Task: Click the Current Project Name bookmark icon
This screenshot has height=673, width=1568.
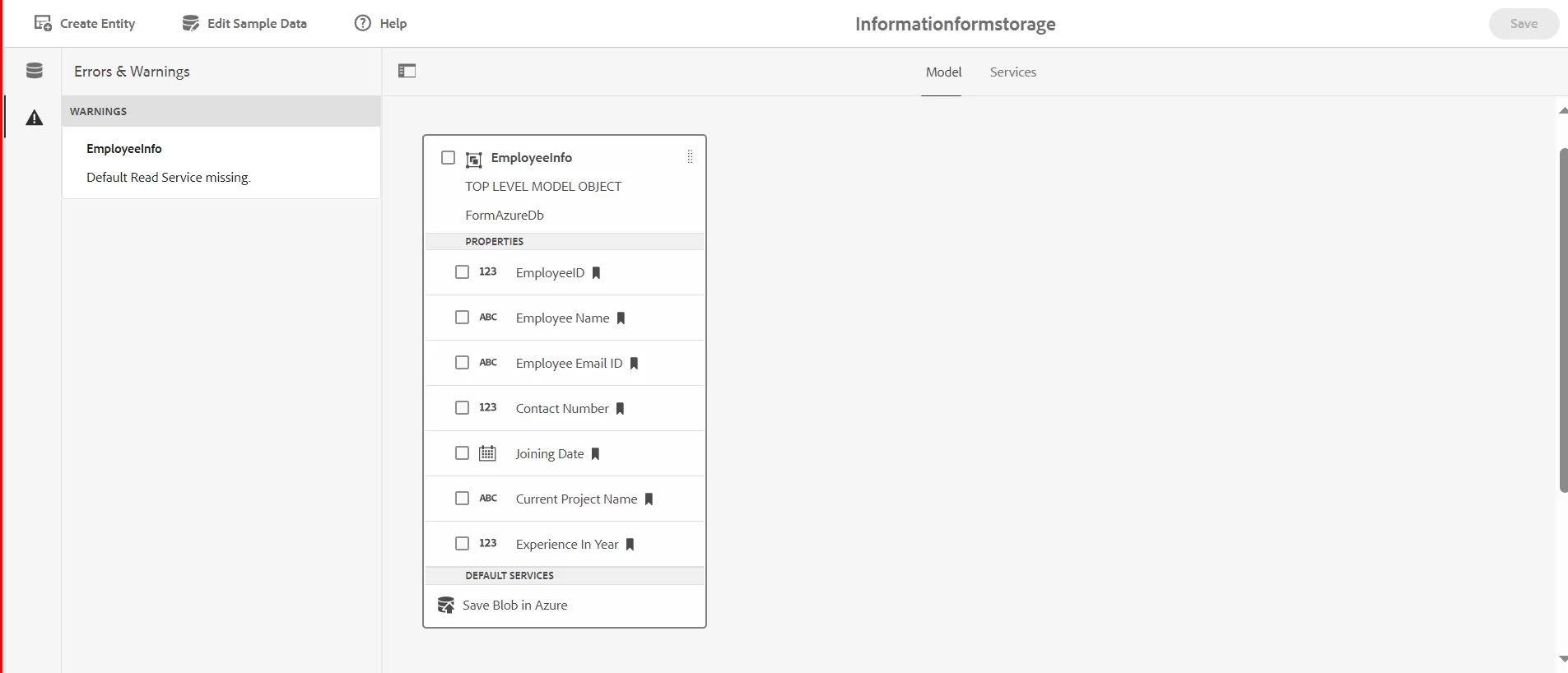Action: pyautogui.click(x=649, y=499)
